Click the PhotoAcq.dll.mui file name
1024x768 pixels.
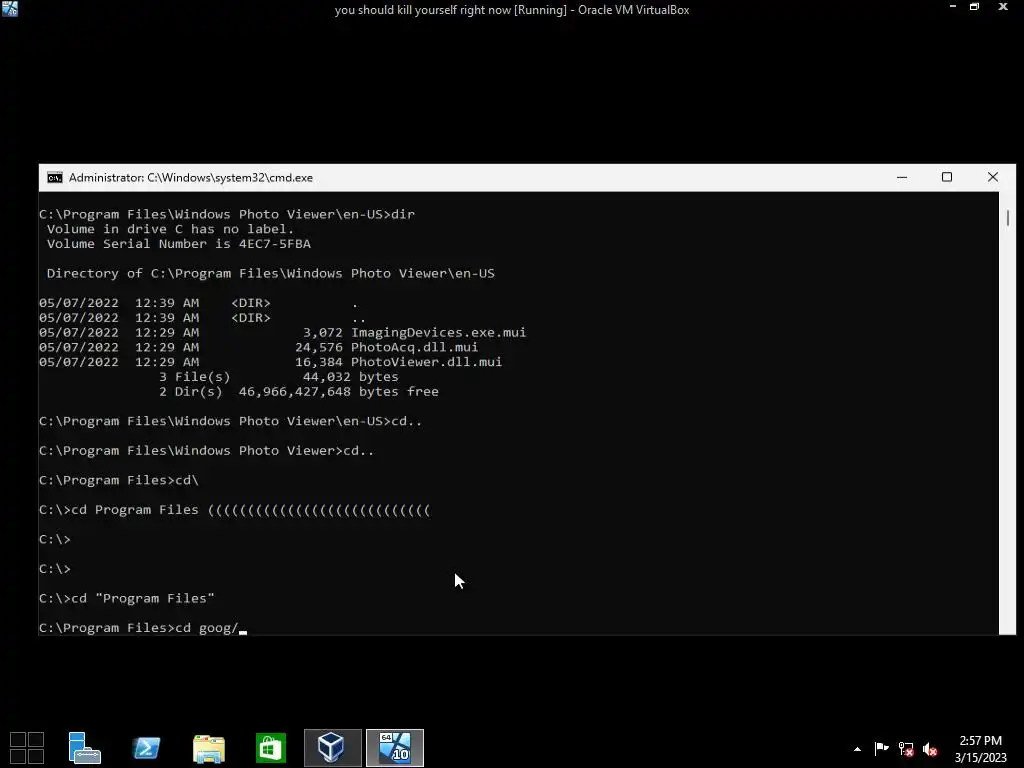[x=414, y=347]
